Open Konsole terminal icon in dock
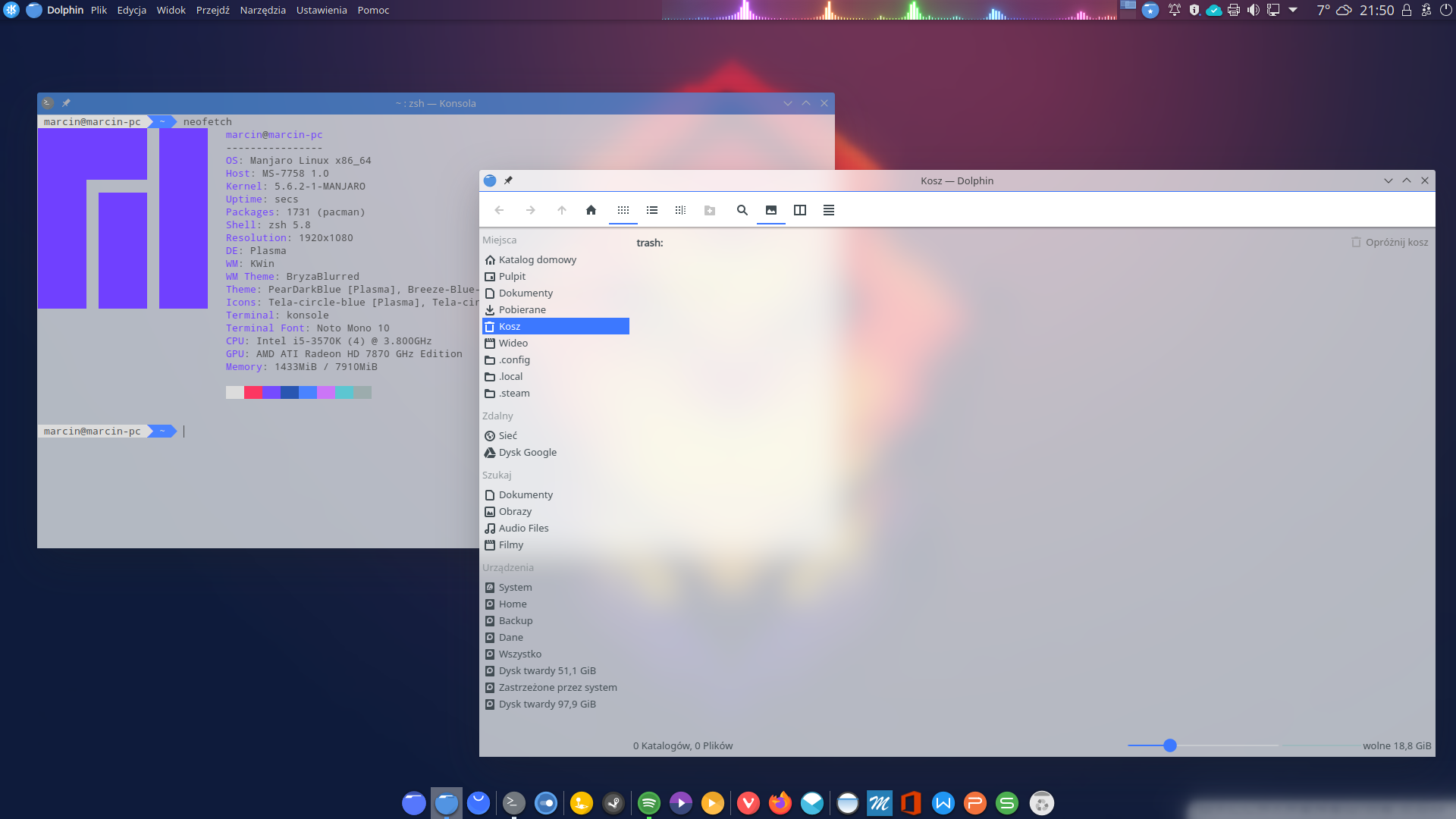This screenshot has width=1456, height=819. pyautogui.click(x=514, y=803)
